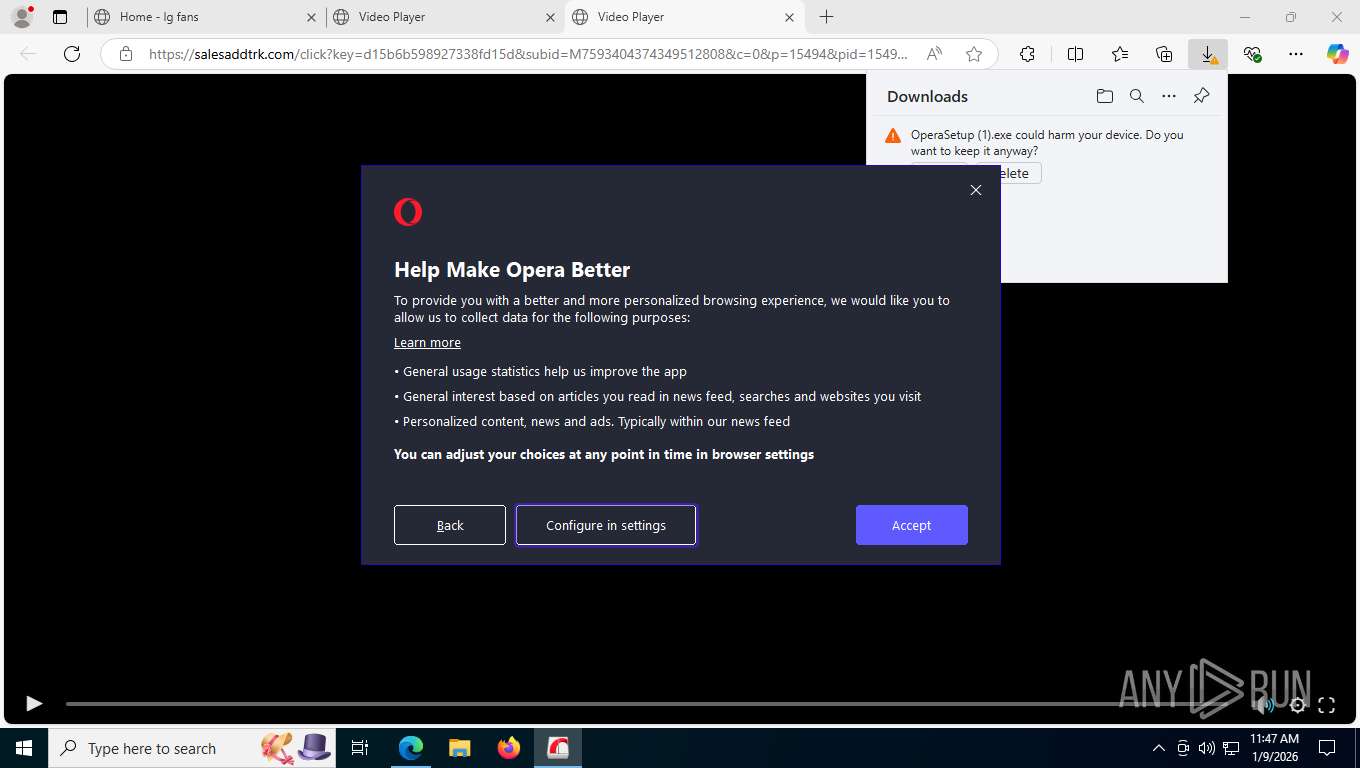Open Microsoft Edge from taskbar
This screenshot has width=1360, height=768.
coord(411,748)
